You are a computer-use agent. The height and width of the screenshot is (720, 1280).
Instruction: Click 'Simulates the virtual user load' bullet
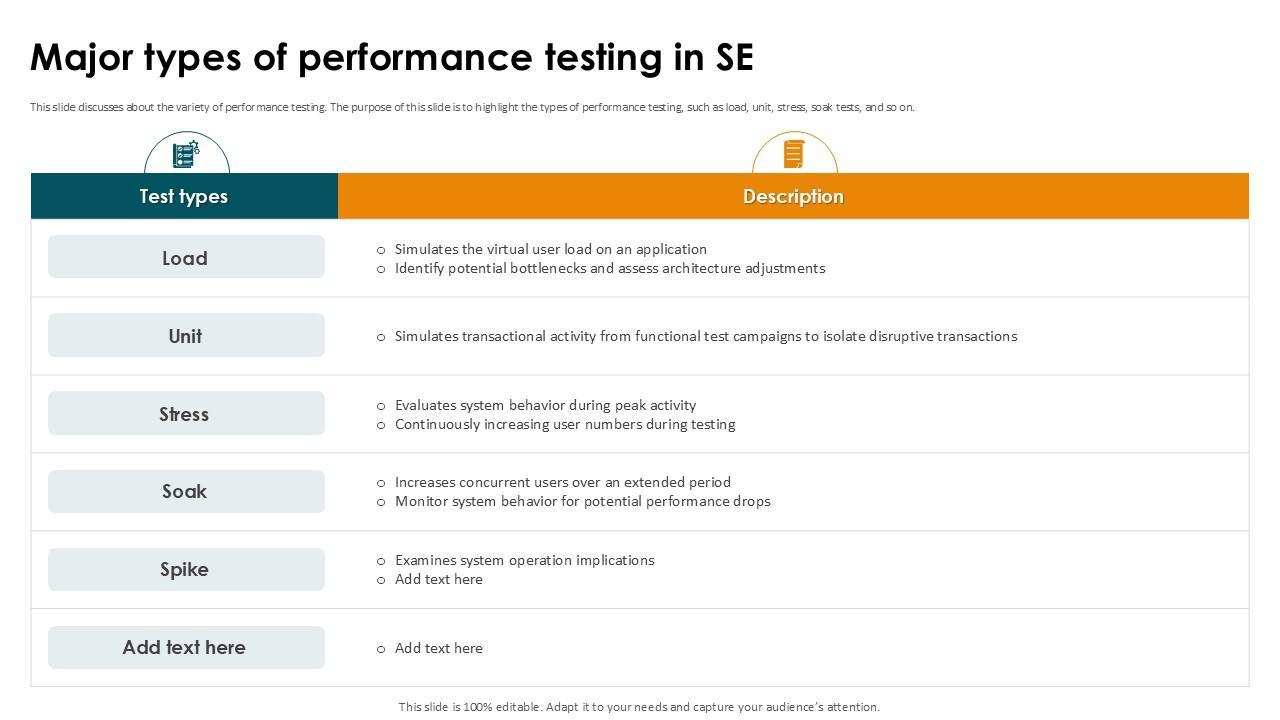[x=550, y=249]
